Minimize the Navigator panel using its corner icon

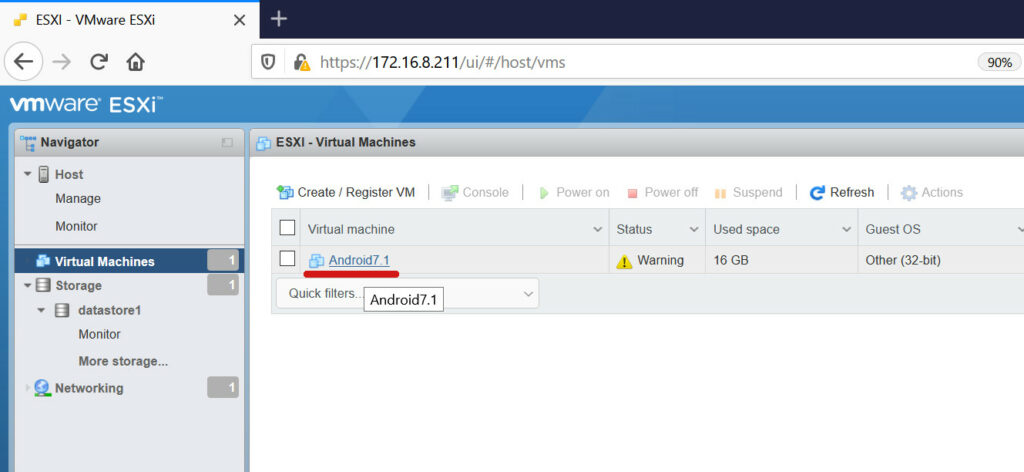[227, 142]
